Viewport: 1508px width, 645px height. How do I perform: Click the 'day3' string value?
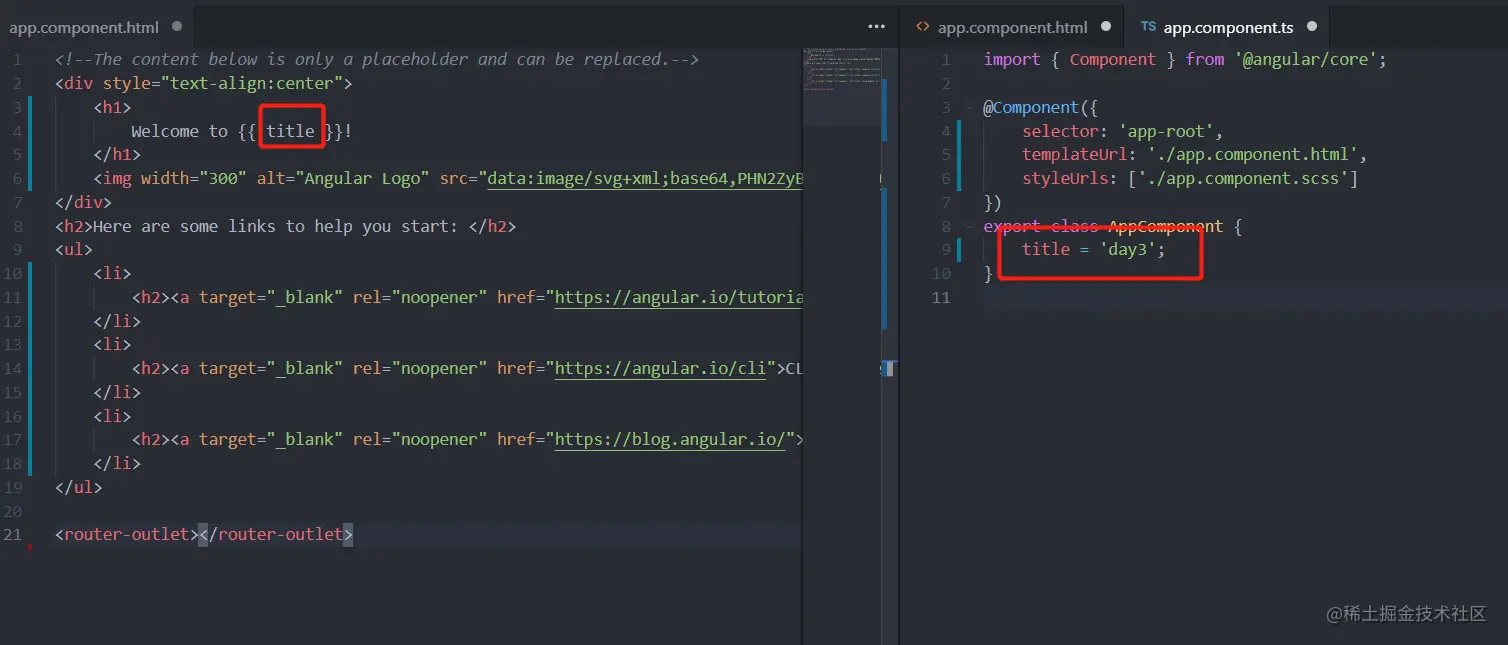click(x=1127, y=250)
